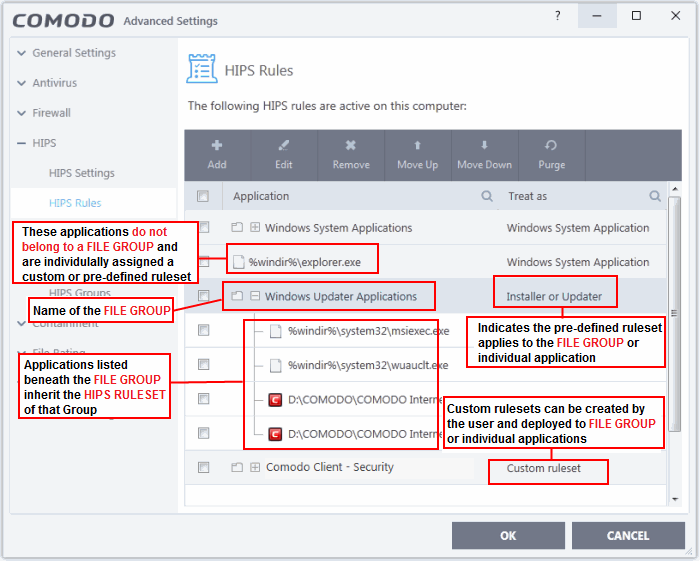
Task: Select the %windir%\explorer.exe rule text
Action: point(304,262)
